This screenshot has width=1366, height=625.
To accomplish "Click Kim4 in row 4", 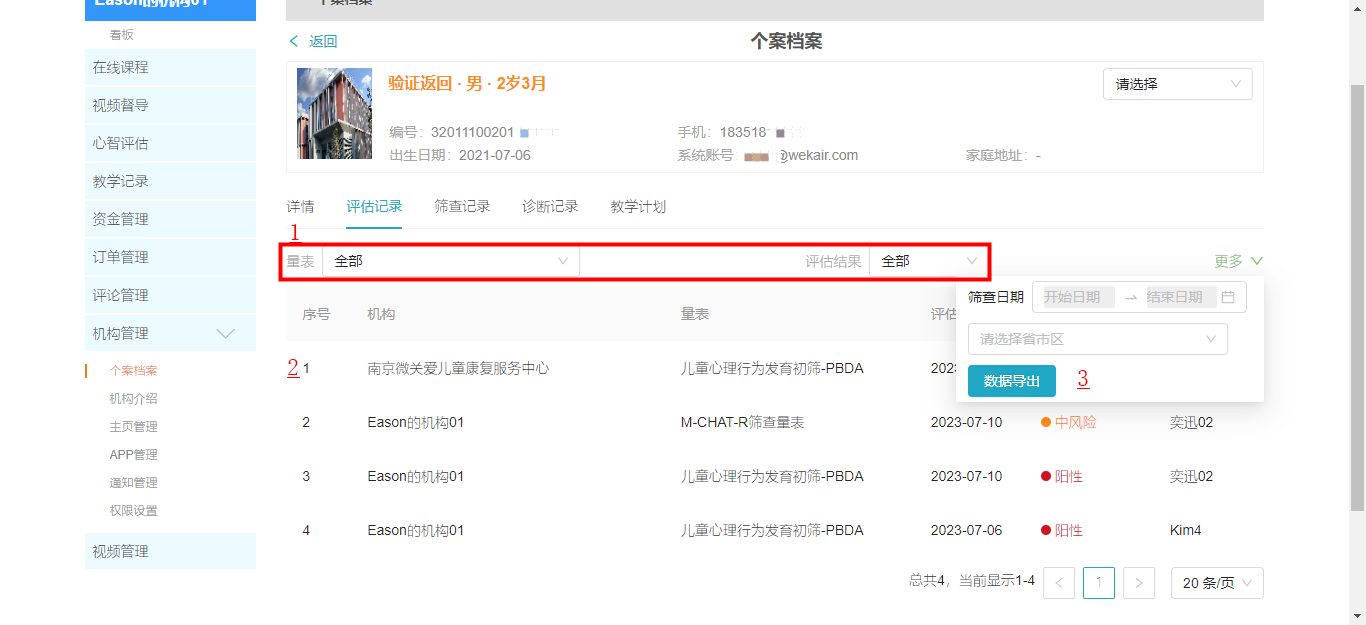I will point(1185,530).
